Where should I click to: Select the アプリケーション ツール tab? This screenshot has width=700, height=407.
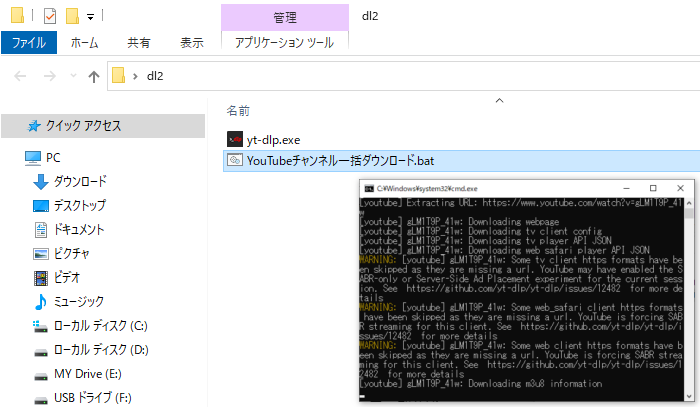tap(284, 42)
